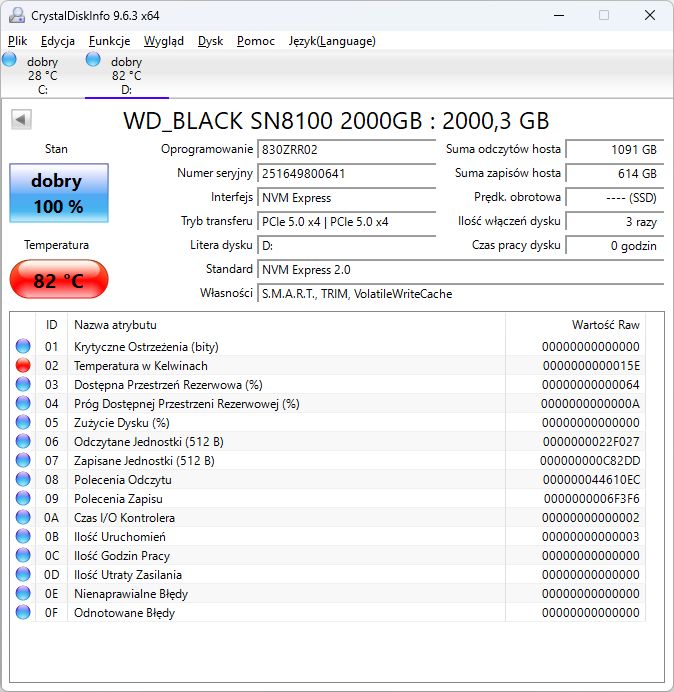Image resolution: width=674 pixels, height=692 pixels.
Task: Open the Funkcje menu
Action: tap(109, 41)
